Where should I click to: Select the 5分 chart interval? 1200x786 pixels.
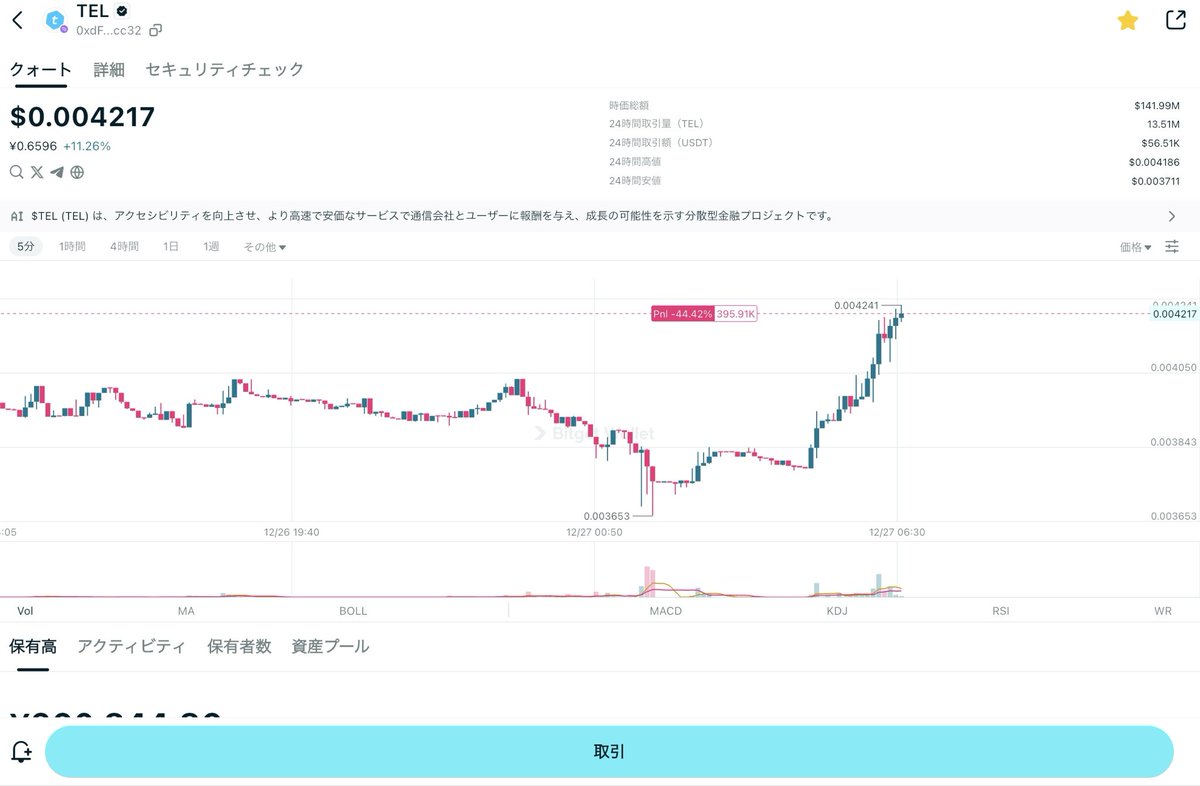pyautogui.click(x=26, y=246)
